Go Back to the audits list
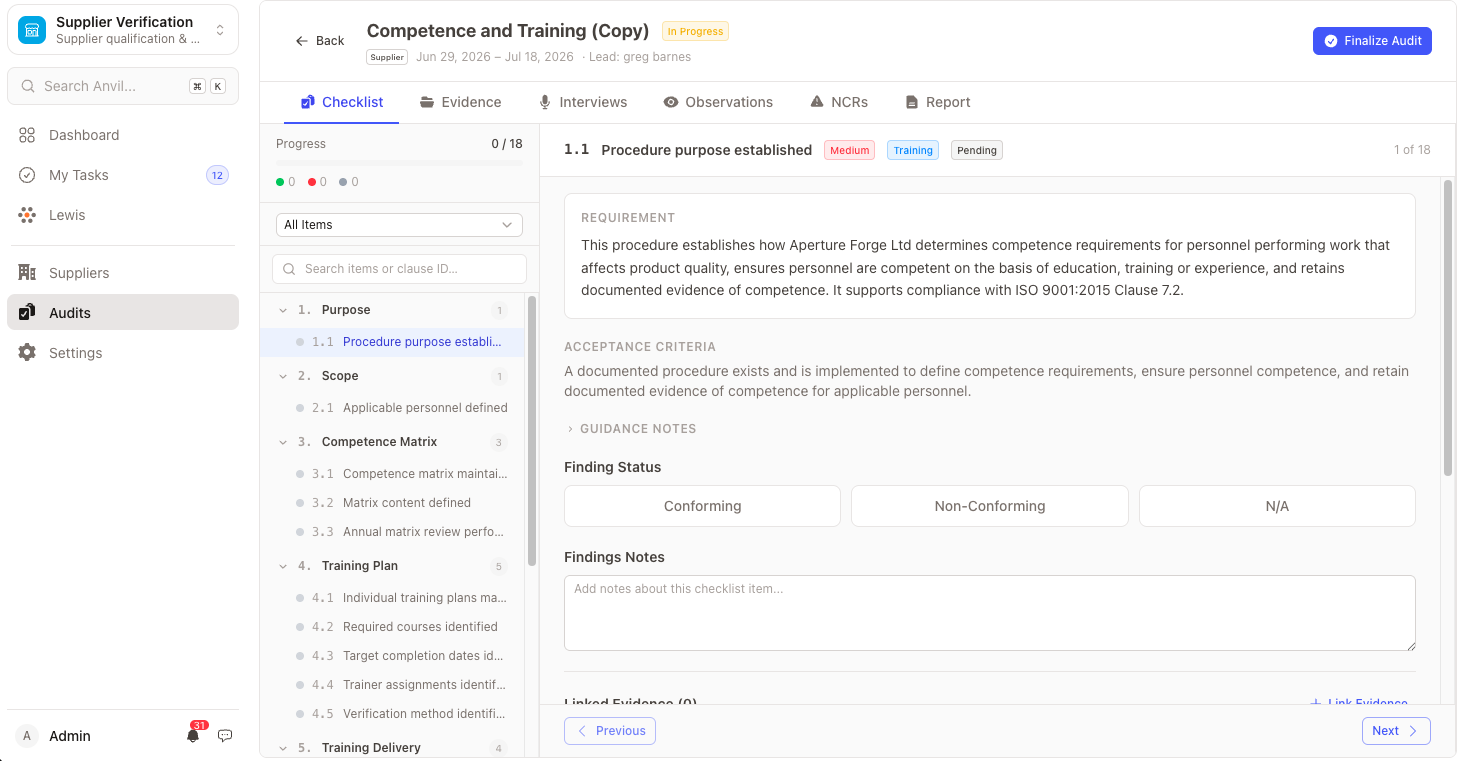 tap(320, 41)
